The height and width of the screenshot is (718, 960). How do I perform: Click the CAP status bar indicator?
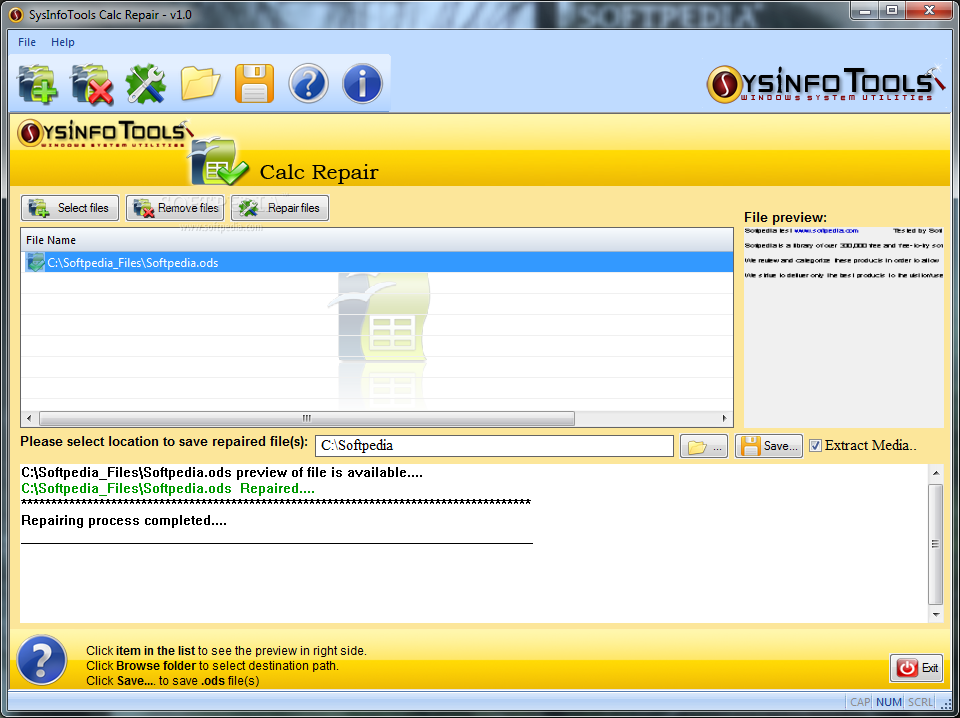[x=860, y=702]
